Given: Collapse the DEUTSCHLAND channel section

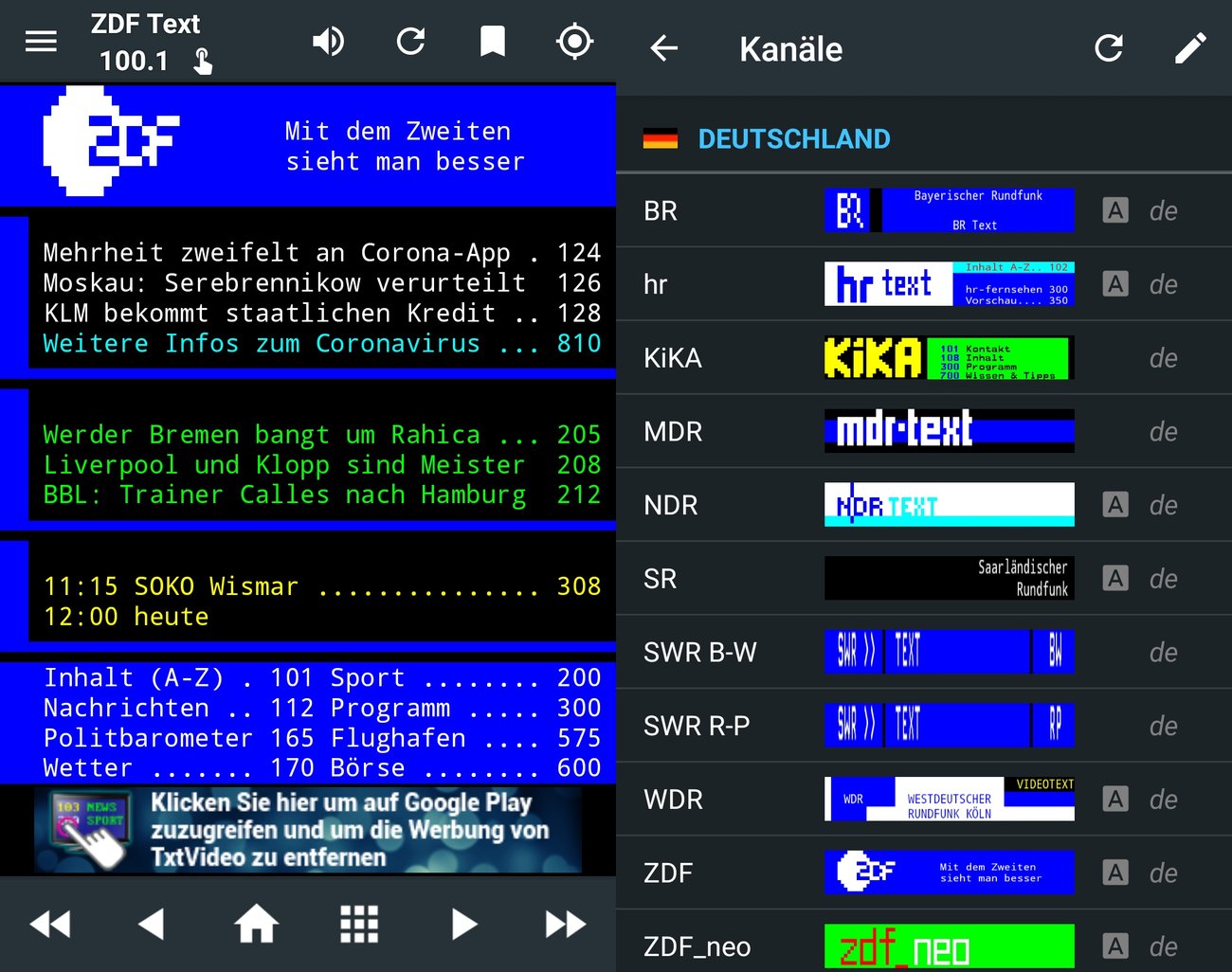Looking at the screenshot, I should click(794, 138).
